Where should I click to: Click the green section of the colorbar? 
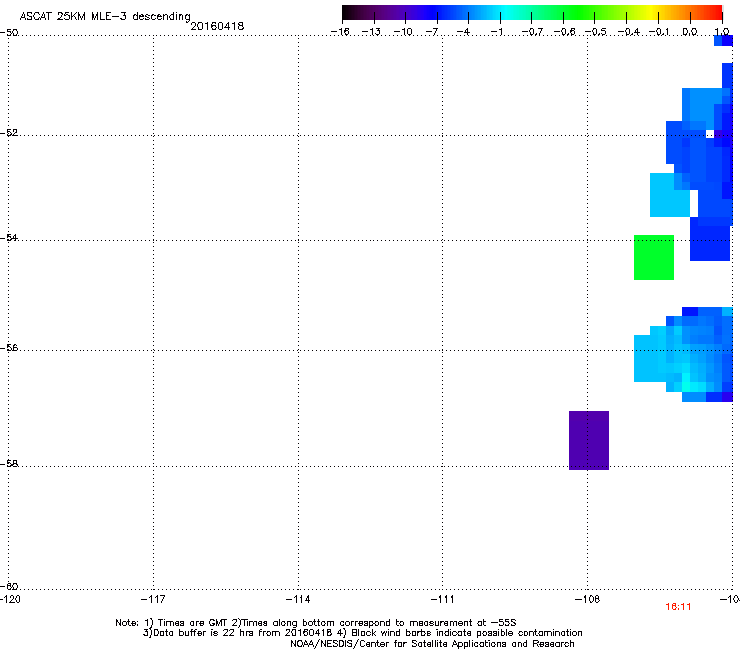tap(580, 12)
